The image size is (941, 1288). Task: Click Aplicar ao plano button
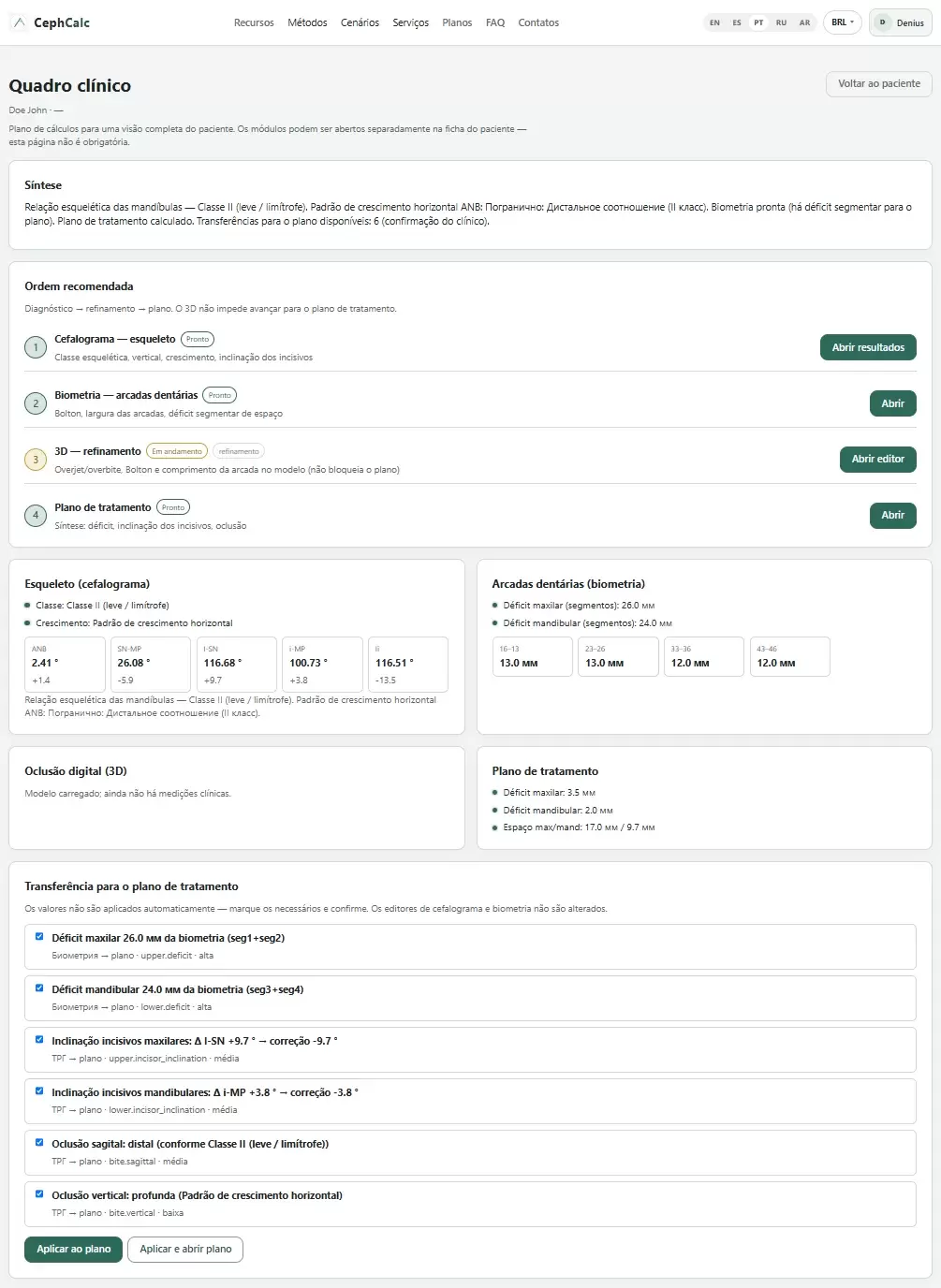pyautogui.click(x=73, y=1249)
